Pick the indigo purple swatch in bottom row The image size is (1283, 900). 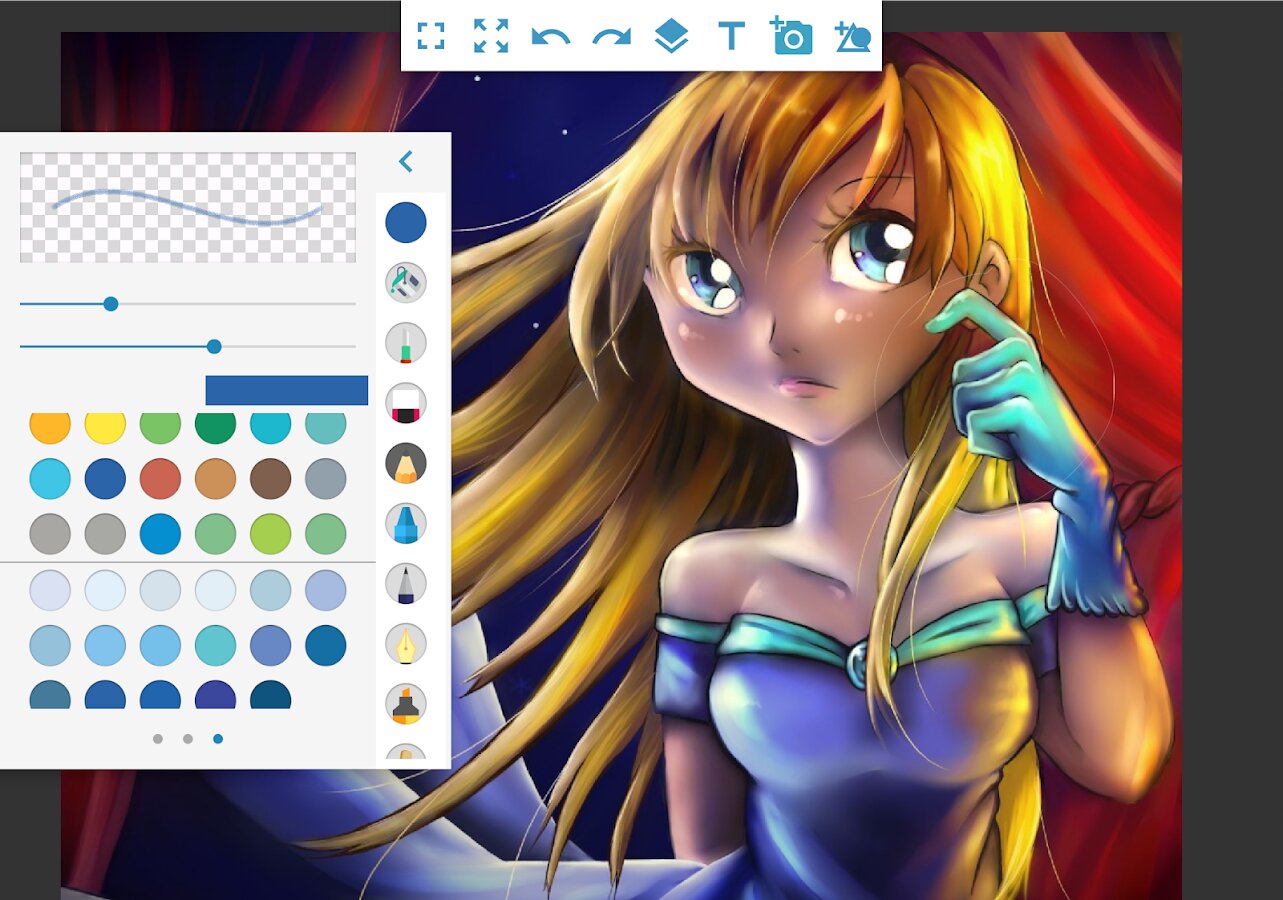coord(215,694)
